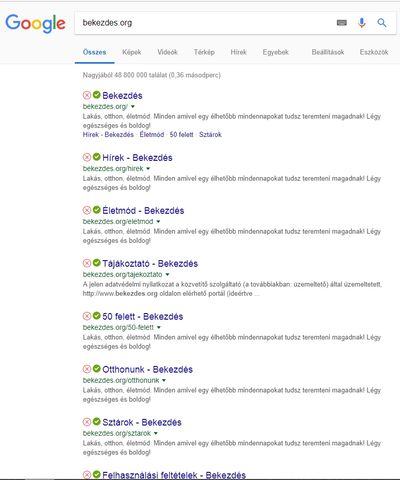400x480 pixels.
Task: Open the on-screen keyboard icon in search box
Action: click(342, 23)
